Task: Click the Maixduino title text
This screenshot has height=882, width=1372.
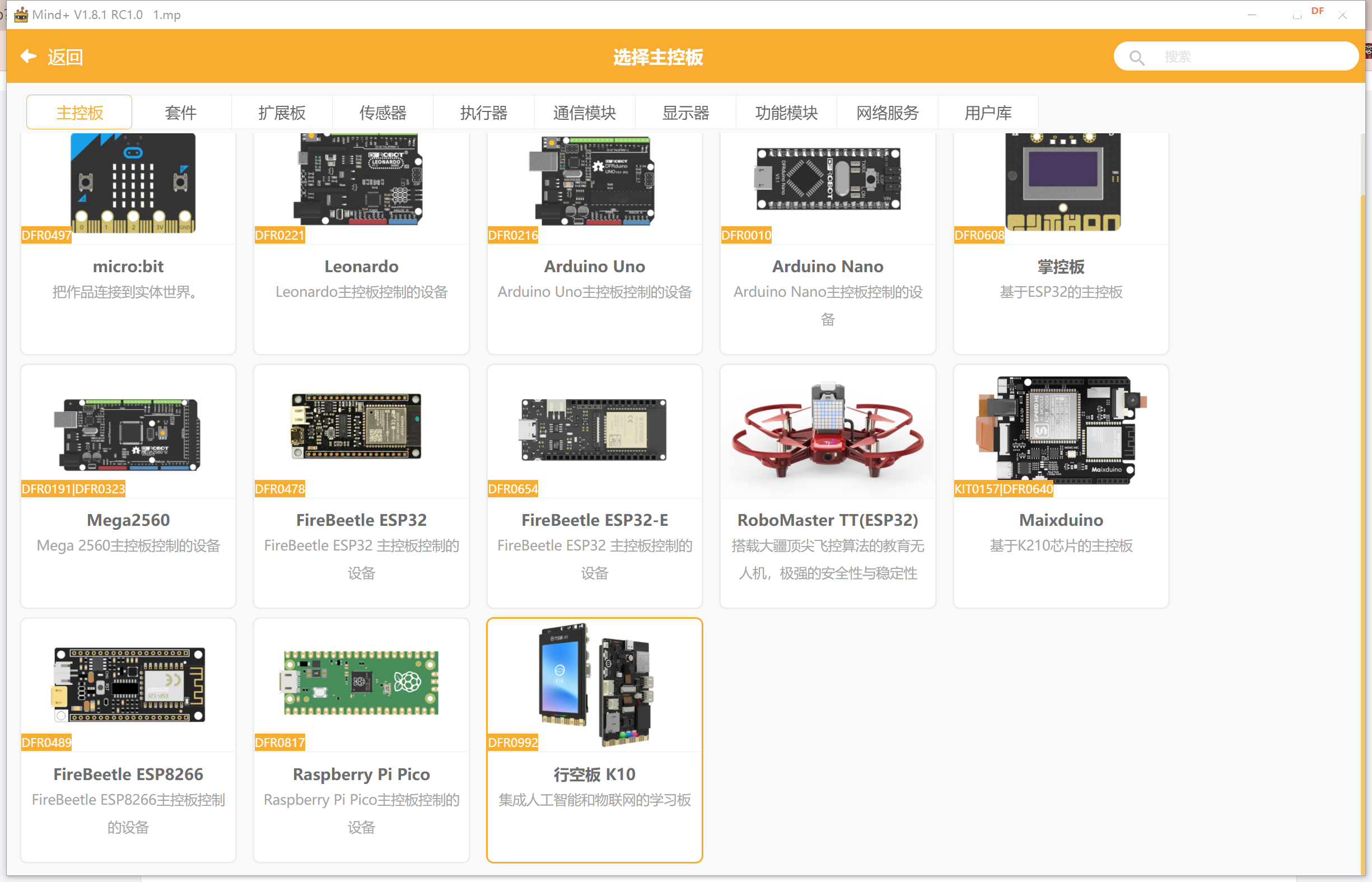Action: pos(1061,521)
